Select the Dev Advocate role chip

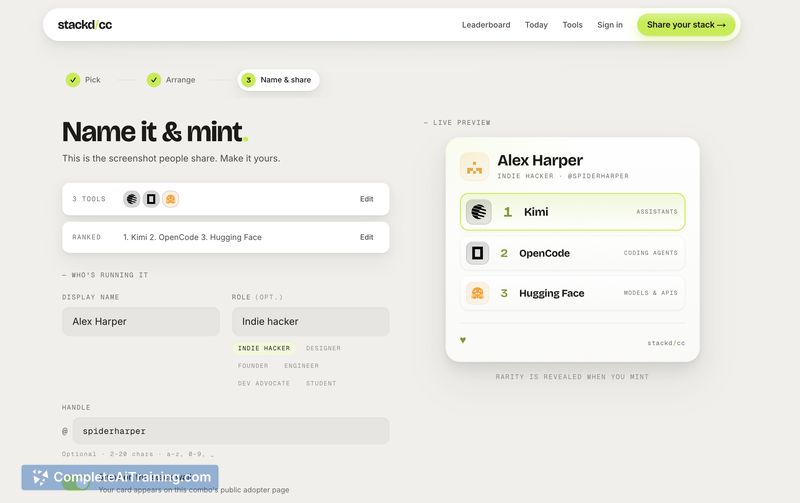[264, 383]
